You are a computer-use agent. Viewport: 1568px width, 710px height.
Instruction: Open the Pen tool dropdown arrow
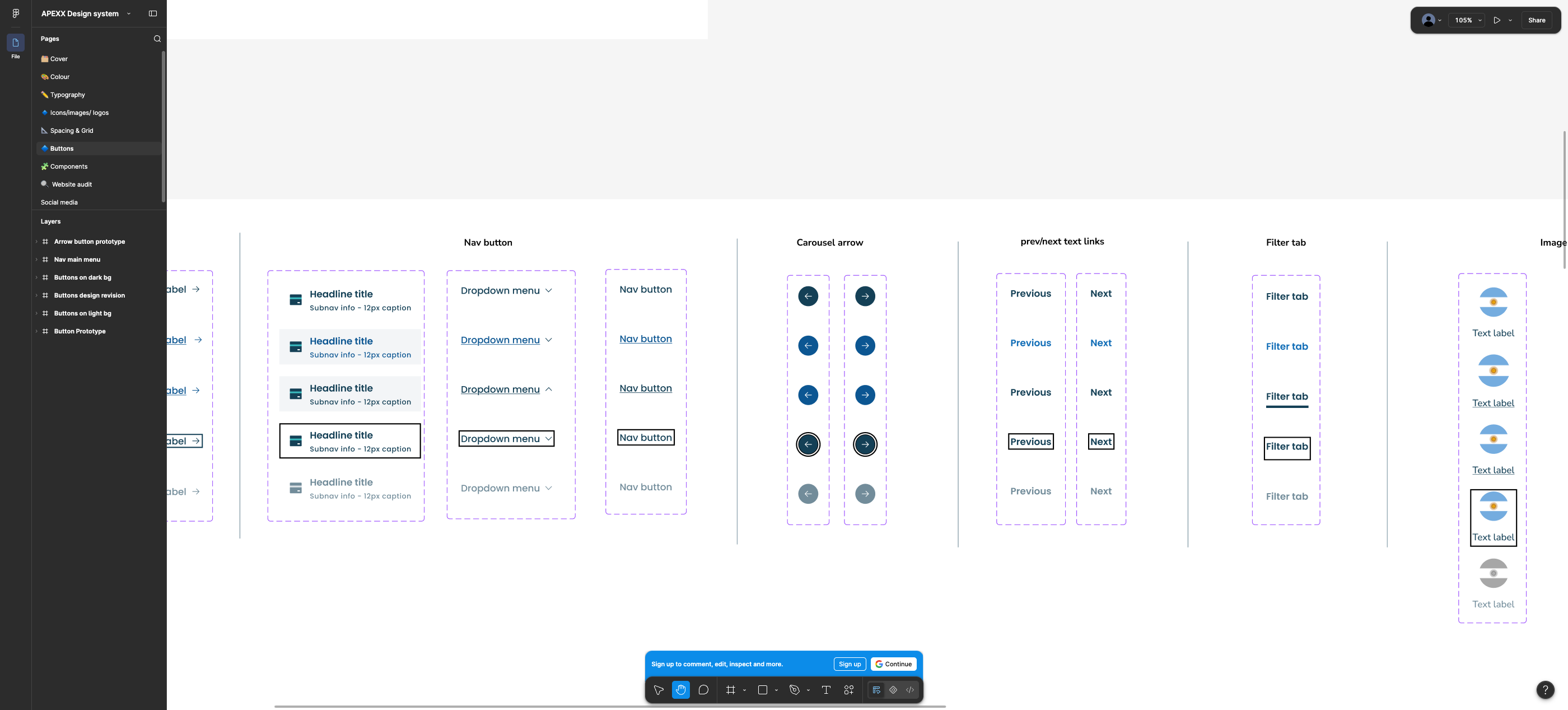(x=808, y=690)
